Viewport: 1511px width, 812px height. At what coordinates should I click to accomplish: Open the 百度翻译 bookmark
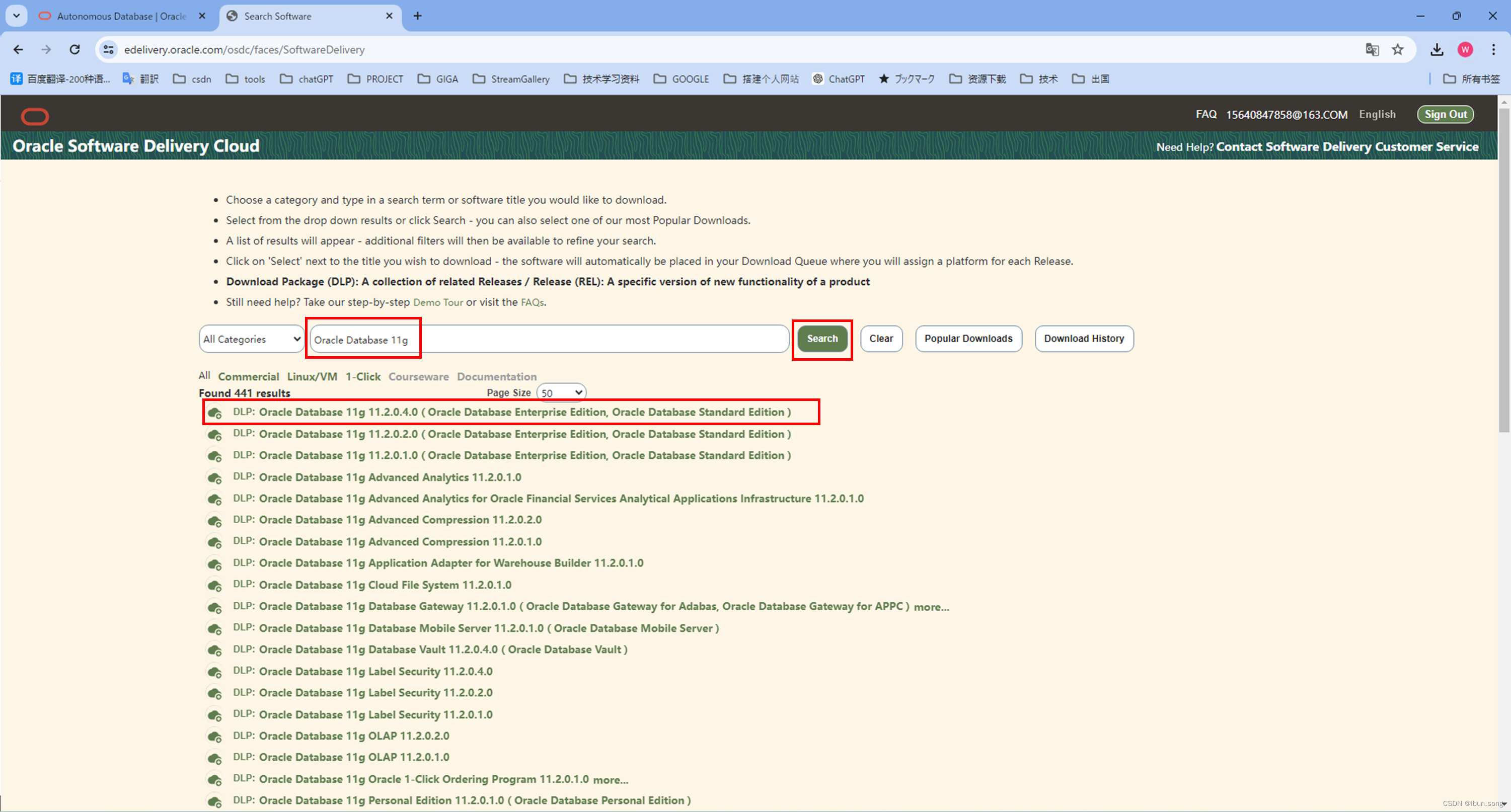click(60, 78)
